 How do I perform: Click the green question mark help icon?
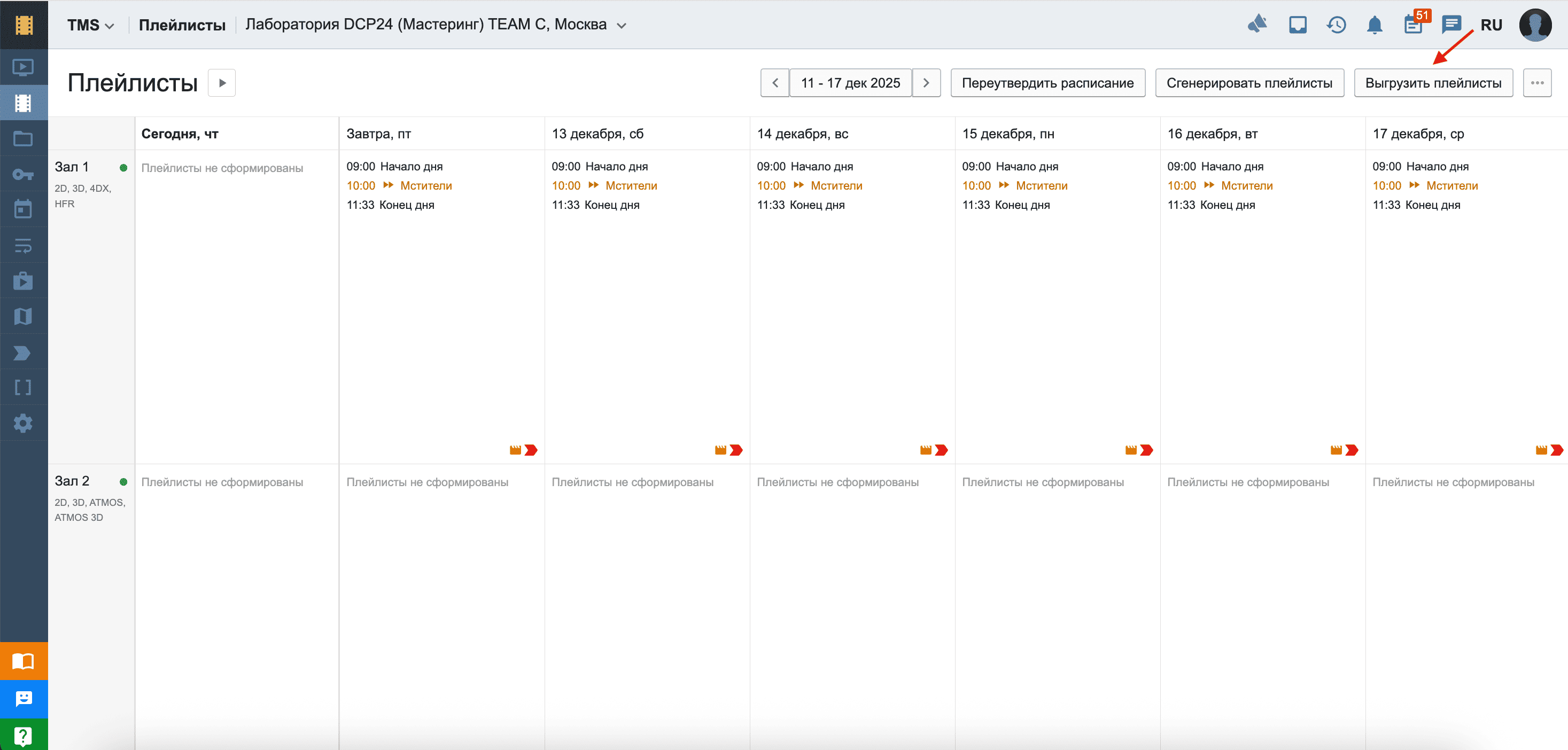23,736
